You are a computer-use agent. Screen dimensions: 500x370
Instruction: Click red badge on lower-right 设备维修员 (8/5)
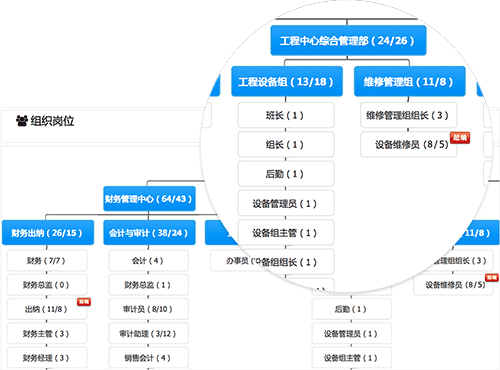(x=492, y=277)
